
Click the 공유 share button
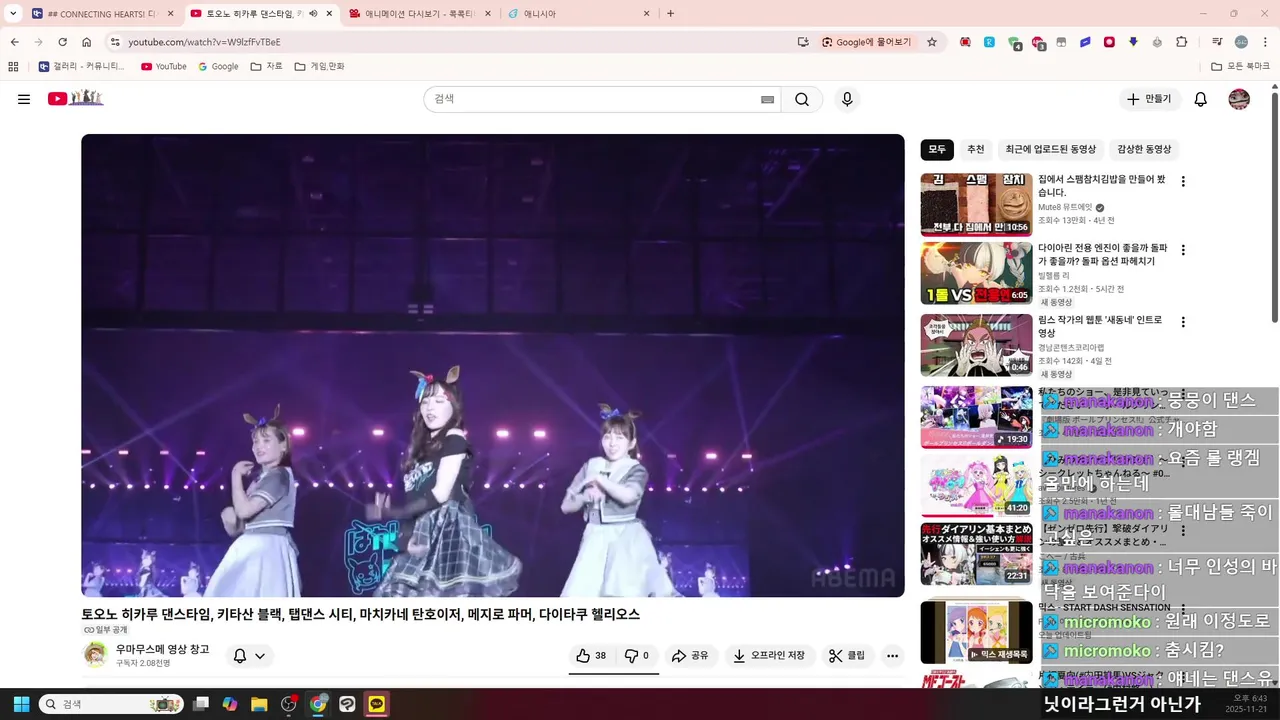pyautogui.click(x=690, y=656)
